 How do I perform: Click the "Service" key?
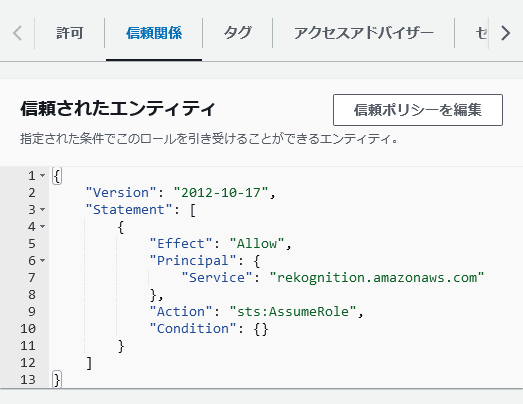217,278
